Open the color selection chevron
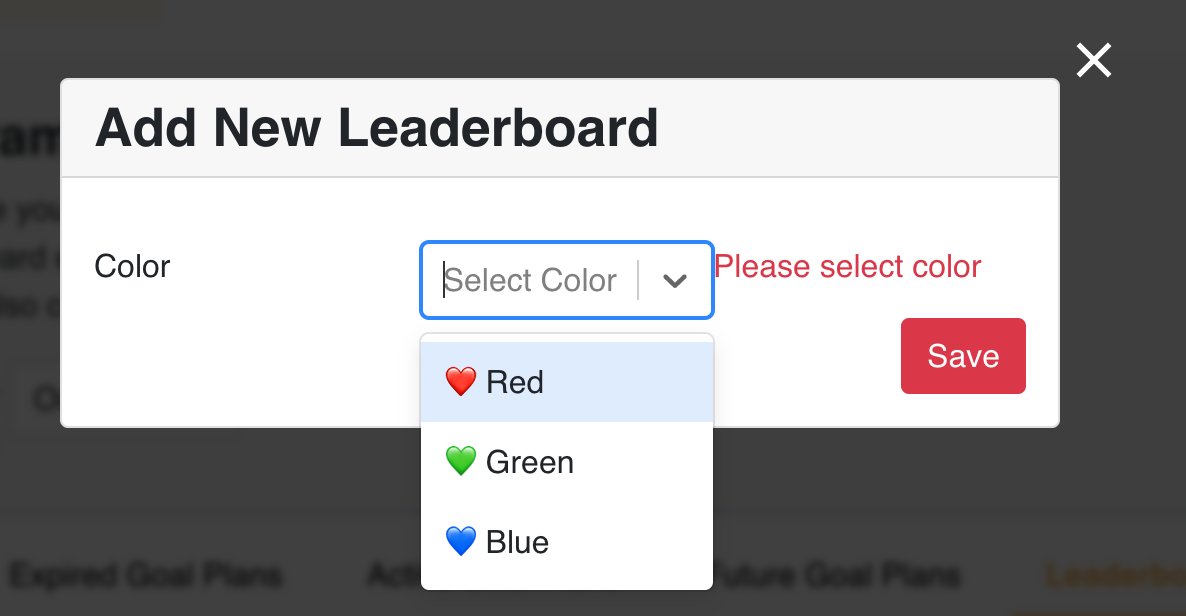The width and height of the screenshot is (1186, 616). click(x=674, y=281)
